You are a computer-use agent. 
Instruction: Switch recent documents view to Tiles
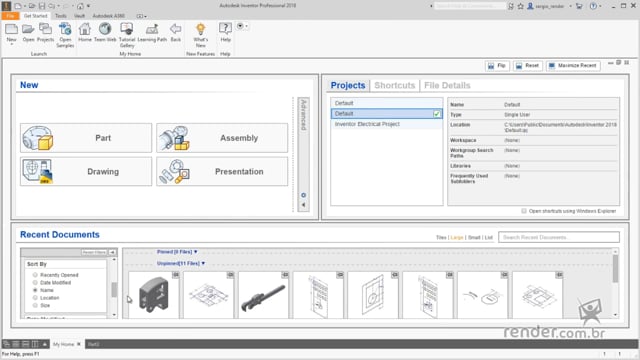coord(441,238)
